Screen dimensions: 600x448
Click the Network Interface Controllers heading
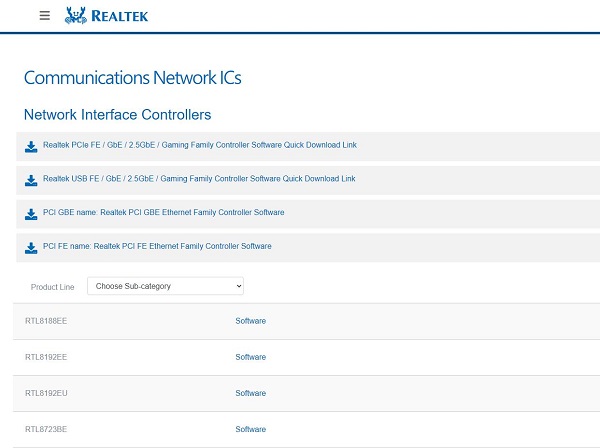point(117,115)
